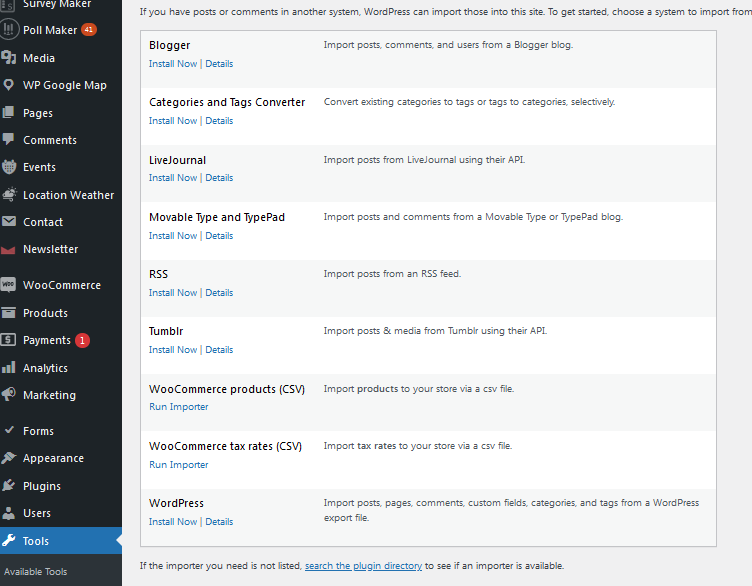This screenshot has height=586, width=752.
Task: Click the WP Google Map pin icon
Action: 9,85
